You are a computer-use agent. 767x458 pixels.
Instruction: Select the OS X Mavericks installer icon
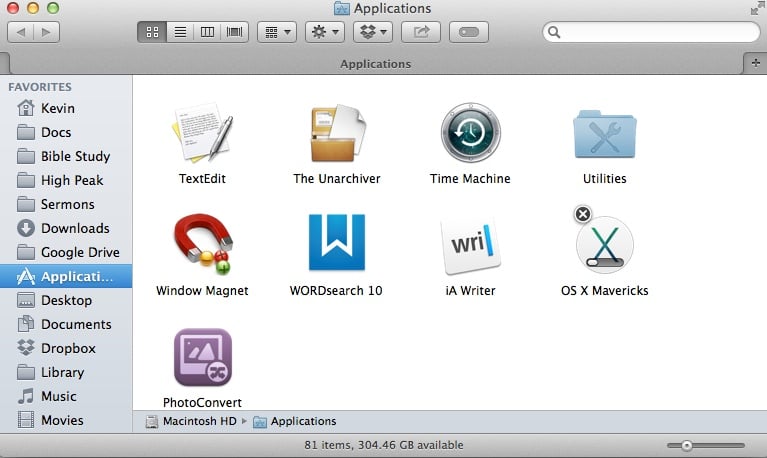pos(605,245)
